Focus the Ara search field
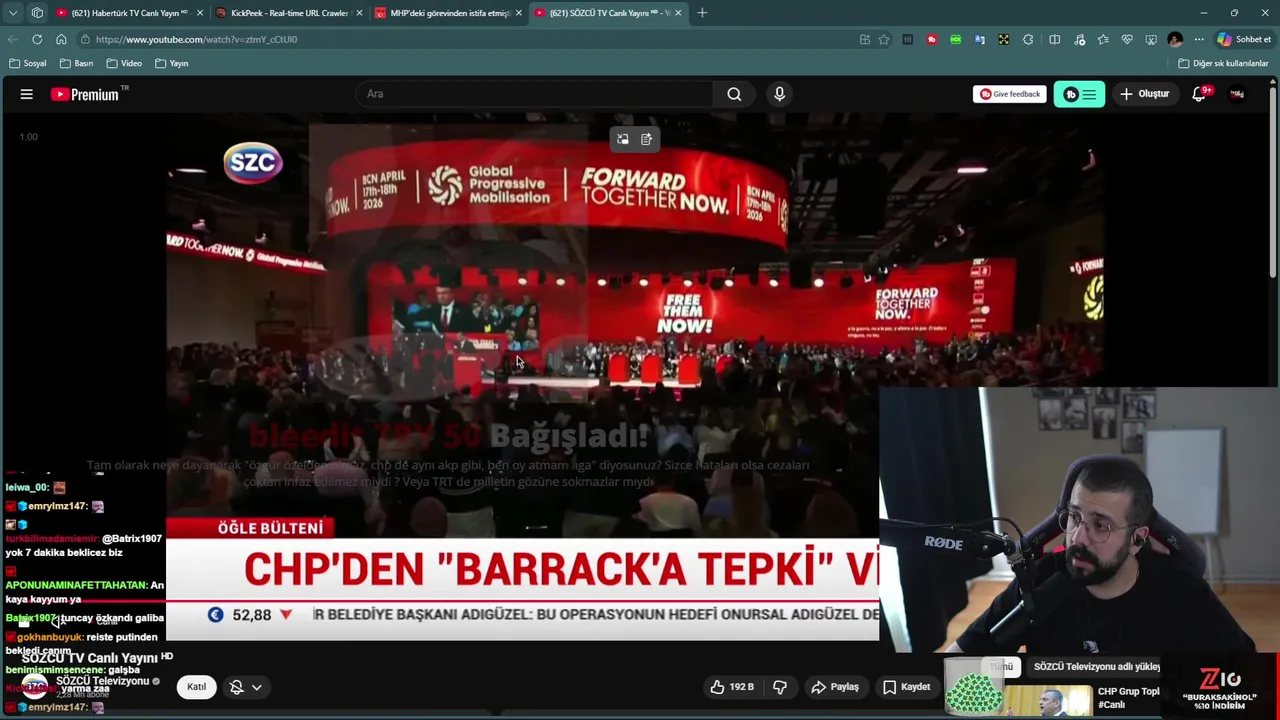The image size is (1280, 720). pyautogui.click(x=535, y=94)
